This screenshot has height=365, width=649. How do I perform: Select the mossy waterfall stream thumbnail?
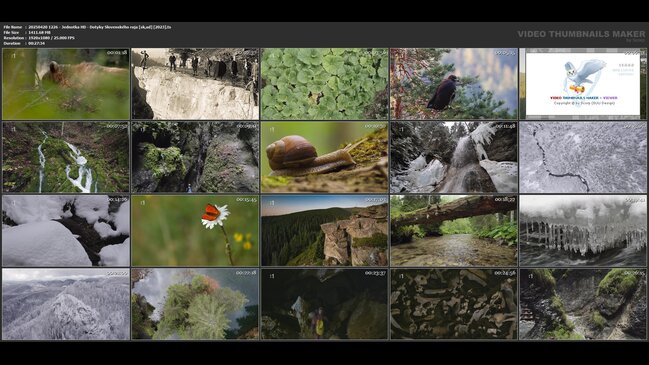(x=66, y=157)
